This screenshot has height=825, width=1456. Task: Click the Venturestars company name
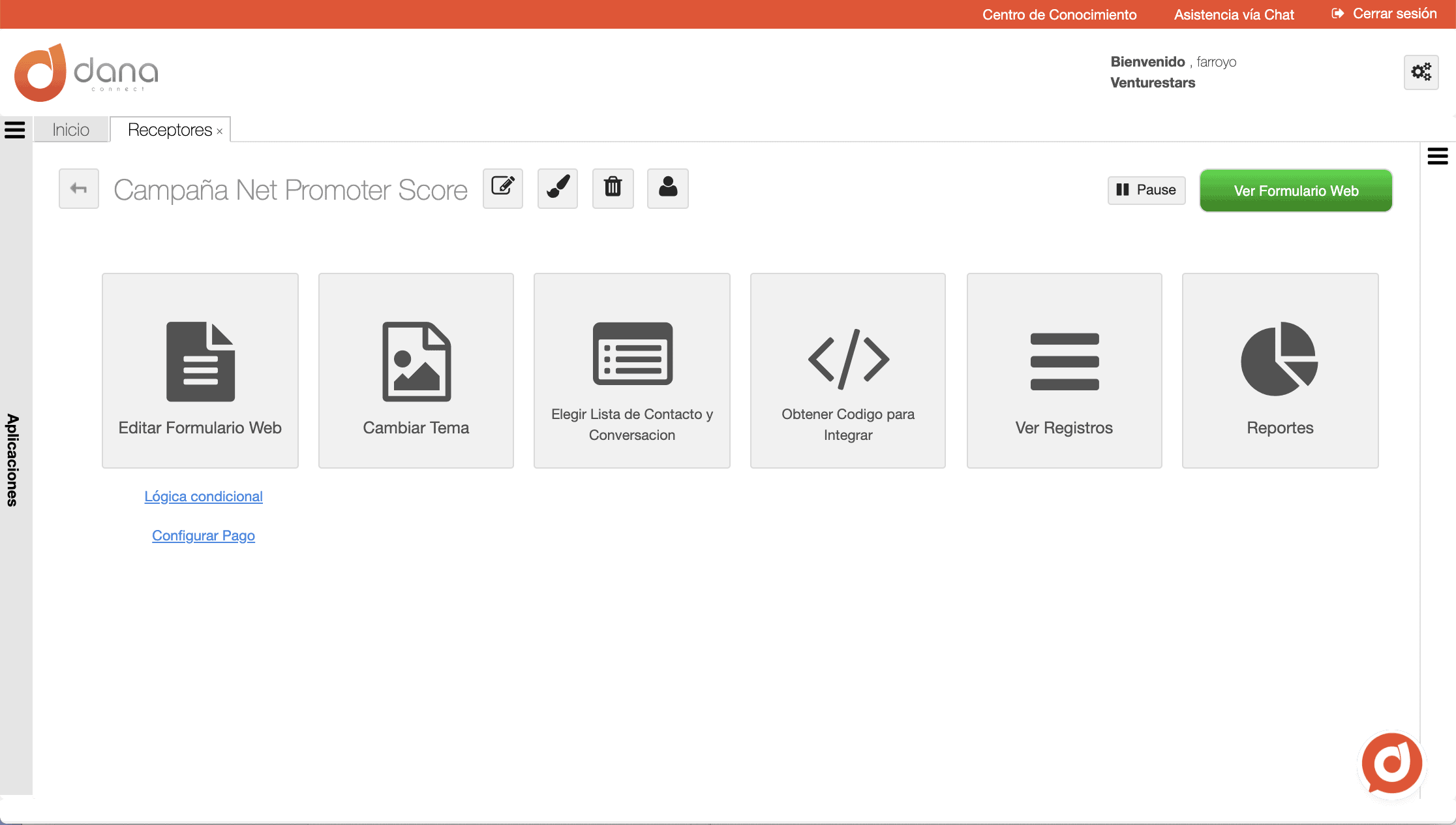(1153, 83)
